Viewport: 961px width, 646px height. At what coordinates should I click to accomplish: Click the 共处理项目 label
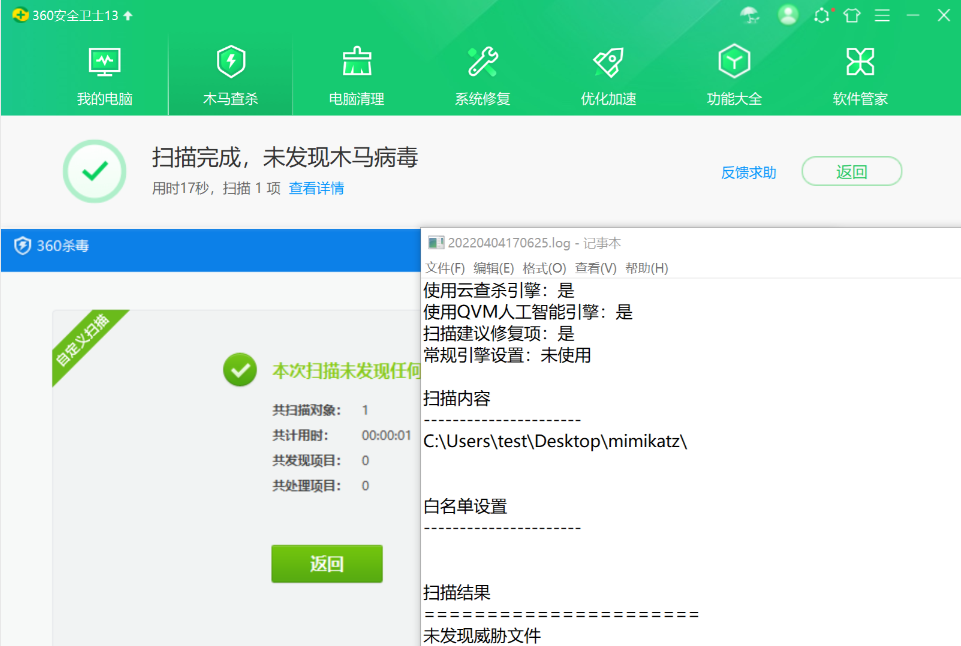click(x=306, y=485)
